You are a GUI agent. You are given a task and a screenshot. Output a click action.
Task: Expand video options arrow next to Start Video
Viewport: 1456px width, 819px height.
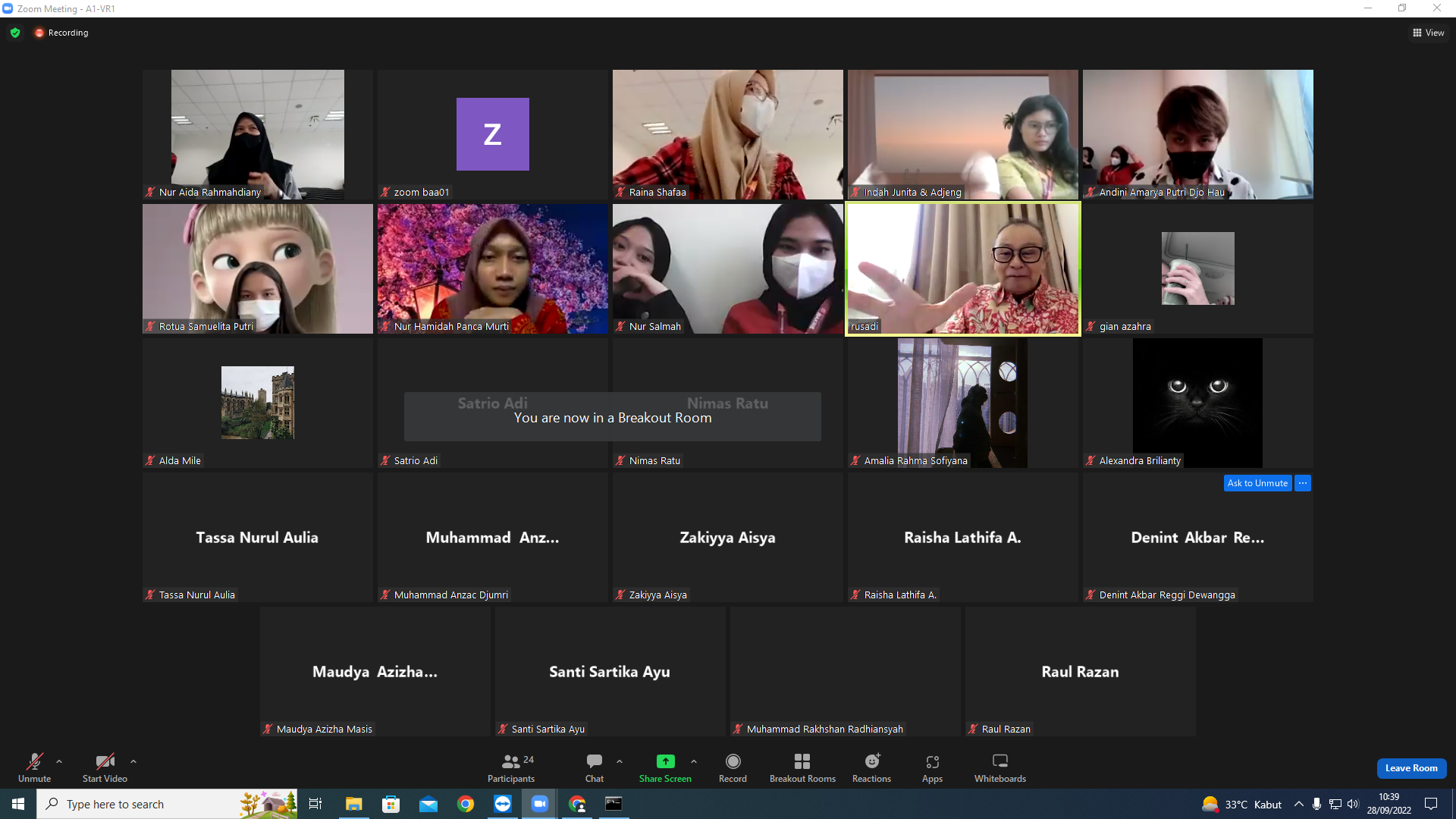point(133,761)
